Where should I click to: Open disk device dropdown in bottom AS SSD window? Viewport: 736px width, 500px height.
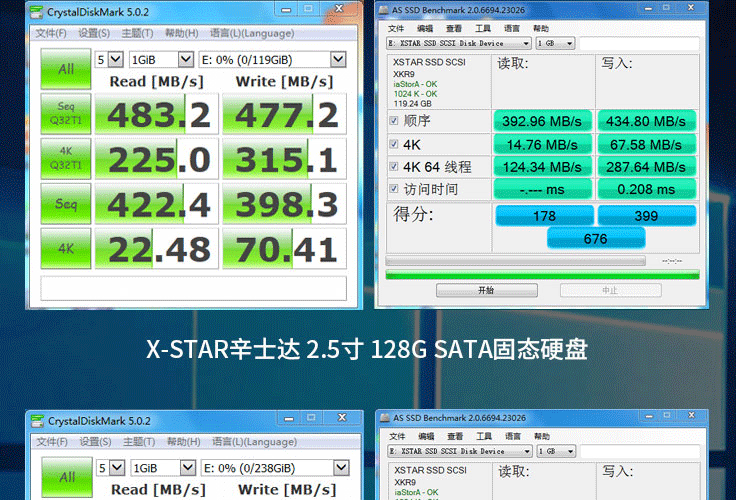460,451
